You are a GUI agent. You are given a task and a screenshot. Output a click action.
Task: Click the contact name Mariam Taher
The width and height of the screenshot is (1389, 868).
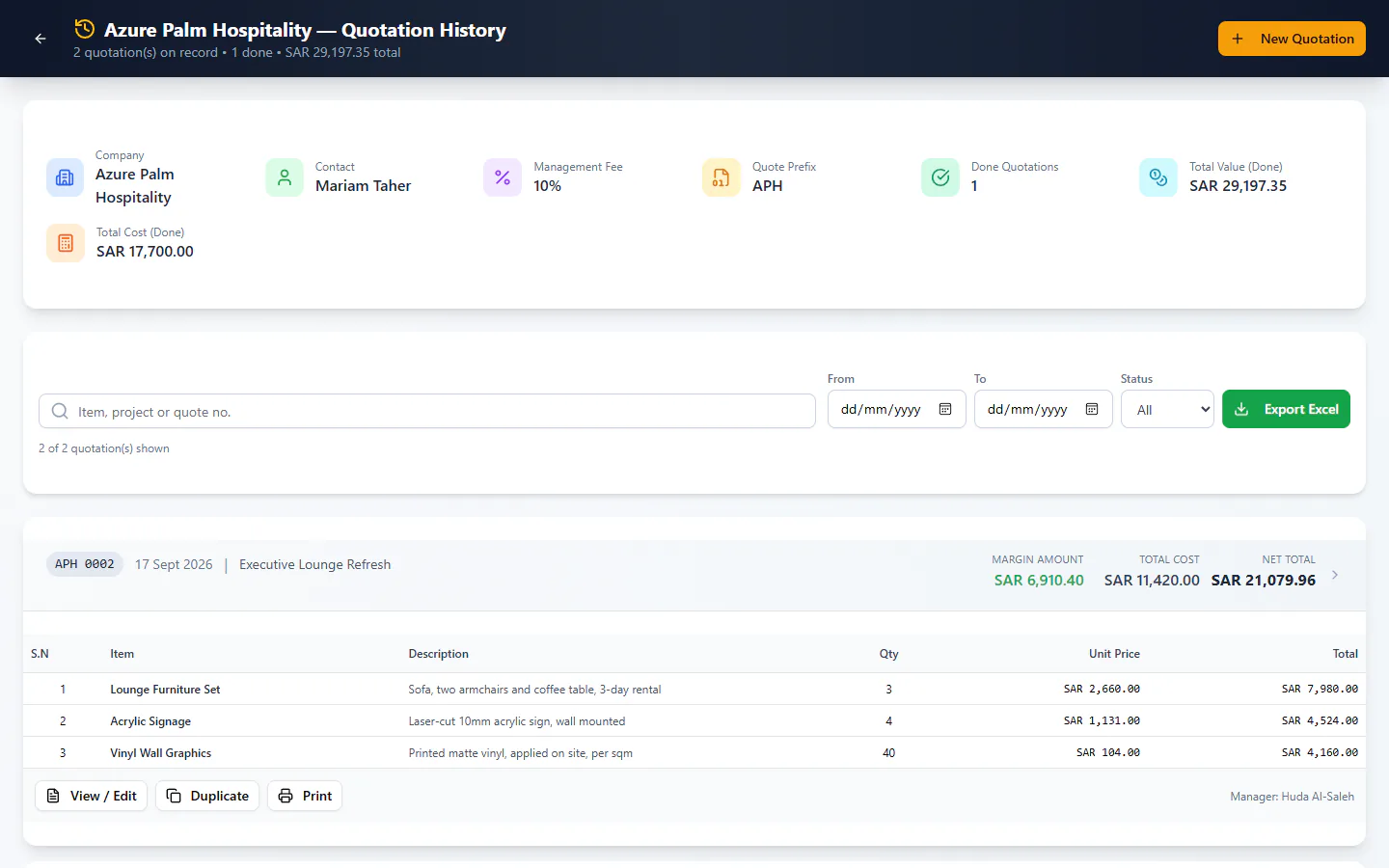coord(364,186)
